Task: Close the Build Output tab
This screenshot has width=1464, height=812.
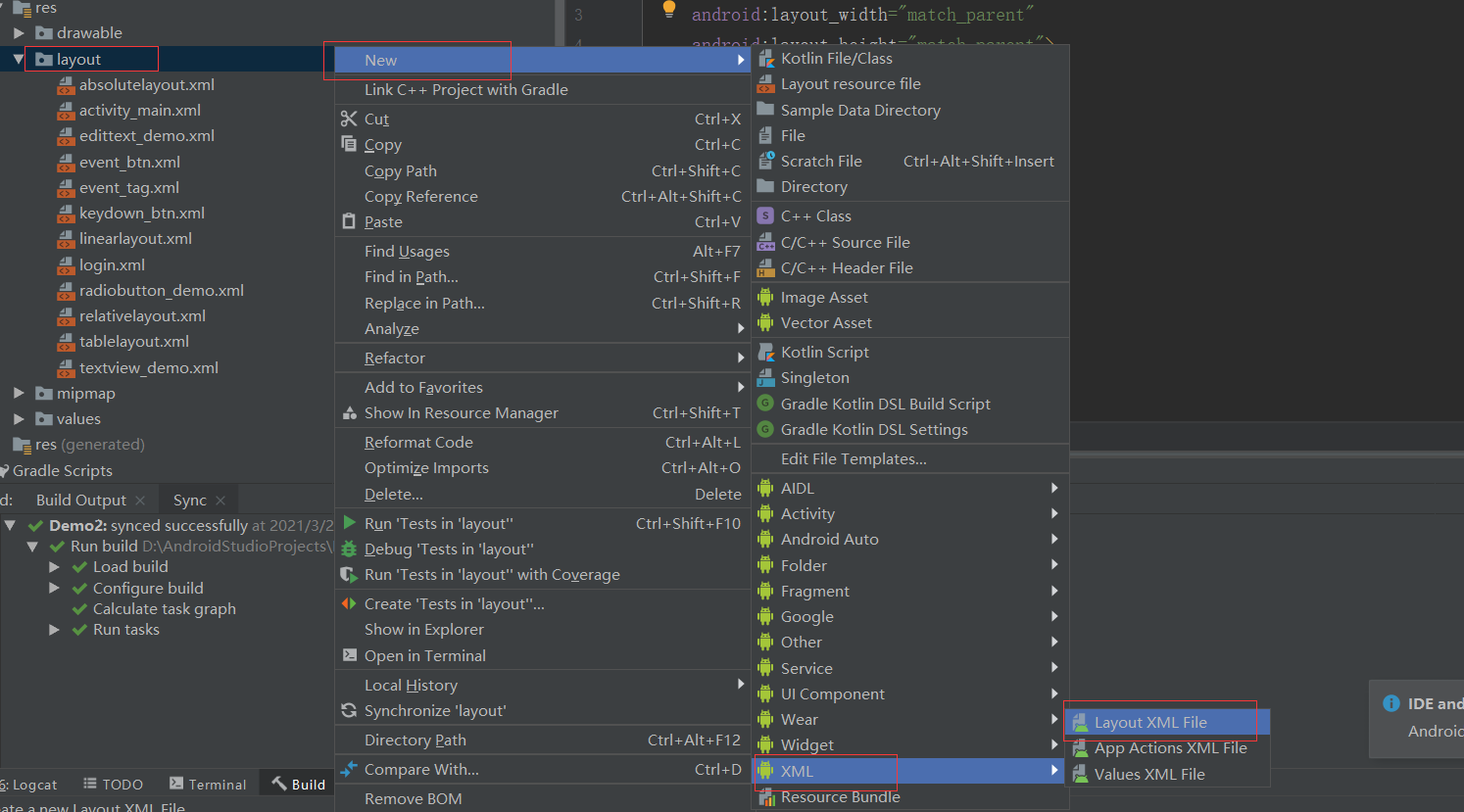Action: tap(140, 501)
